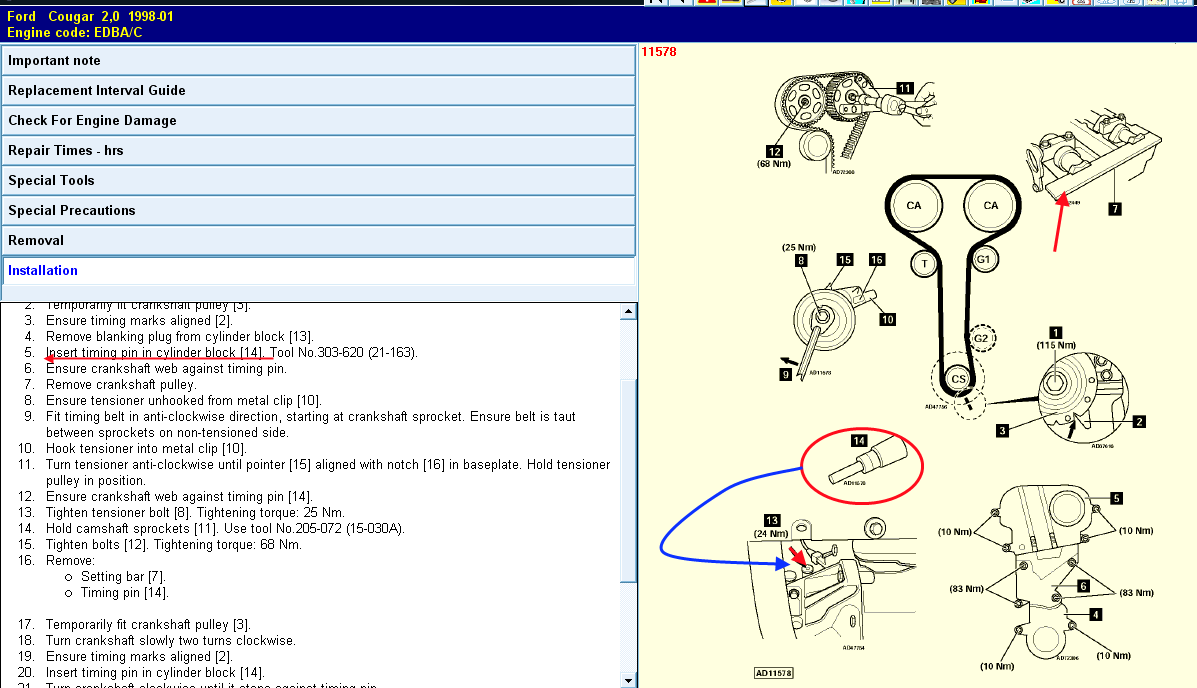
Task: Open the Replacement Interval Guide section
Action: (x=318, y=90)
